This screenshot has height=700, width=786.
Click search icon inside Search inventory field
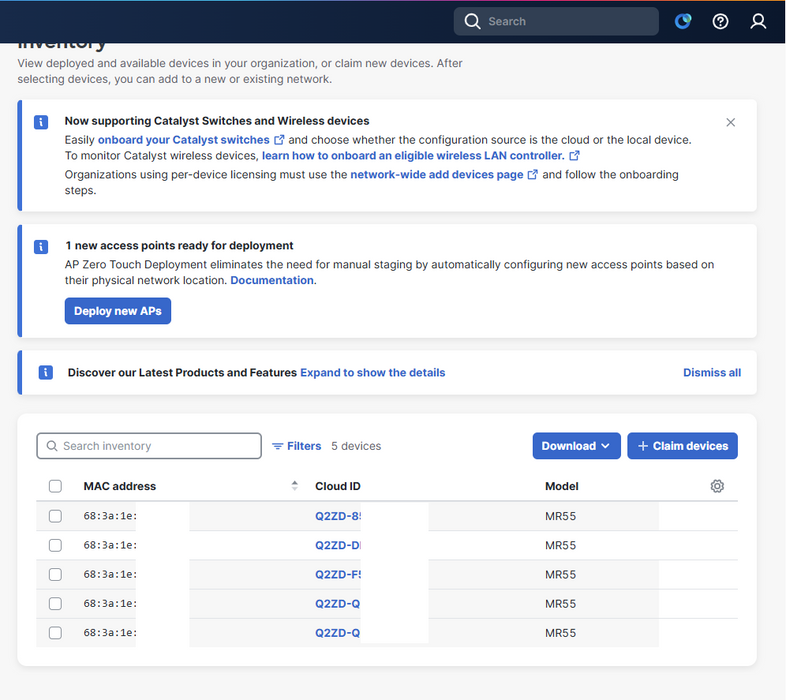52,446
